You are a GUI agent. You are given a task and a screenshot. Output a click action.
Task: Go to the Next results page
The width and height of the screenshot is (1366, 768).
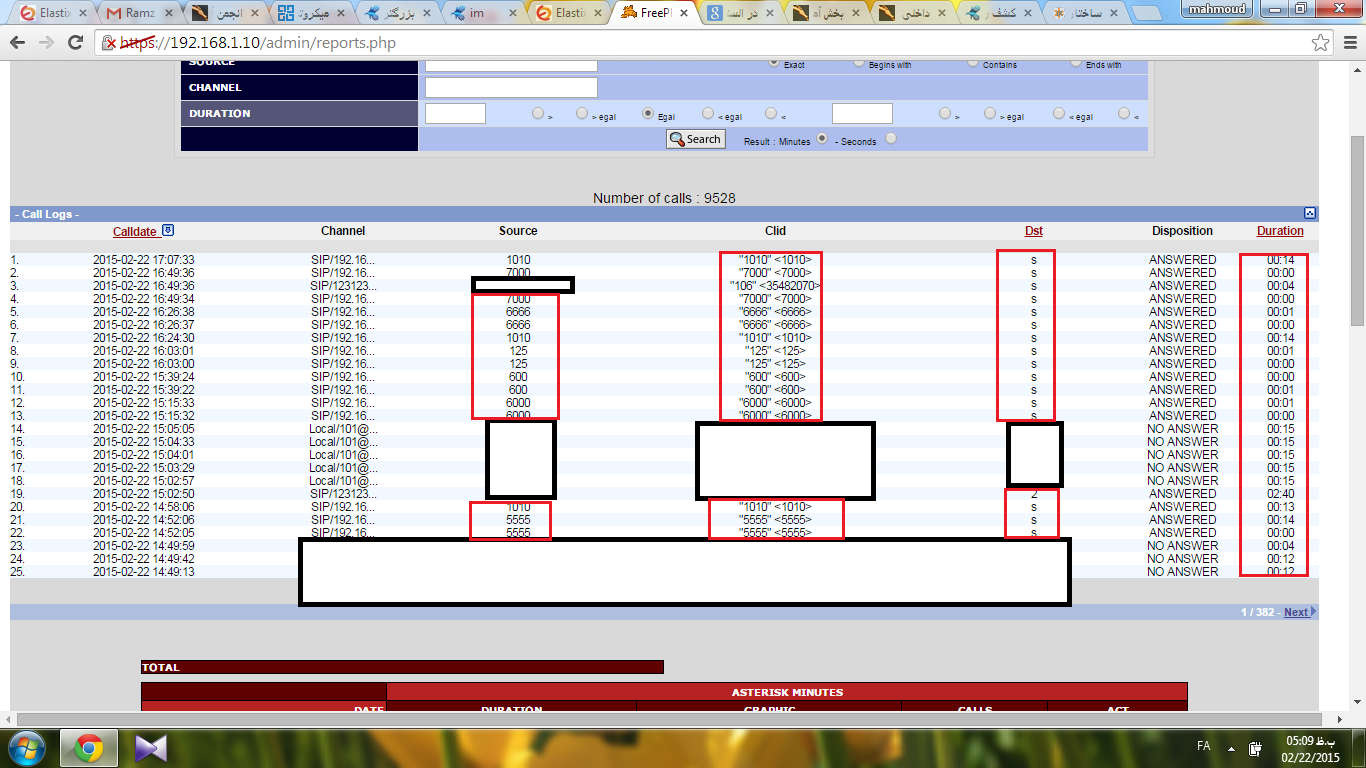(1296, 612)
